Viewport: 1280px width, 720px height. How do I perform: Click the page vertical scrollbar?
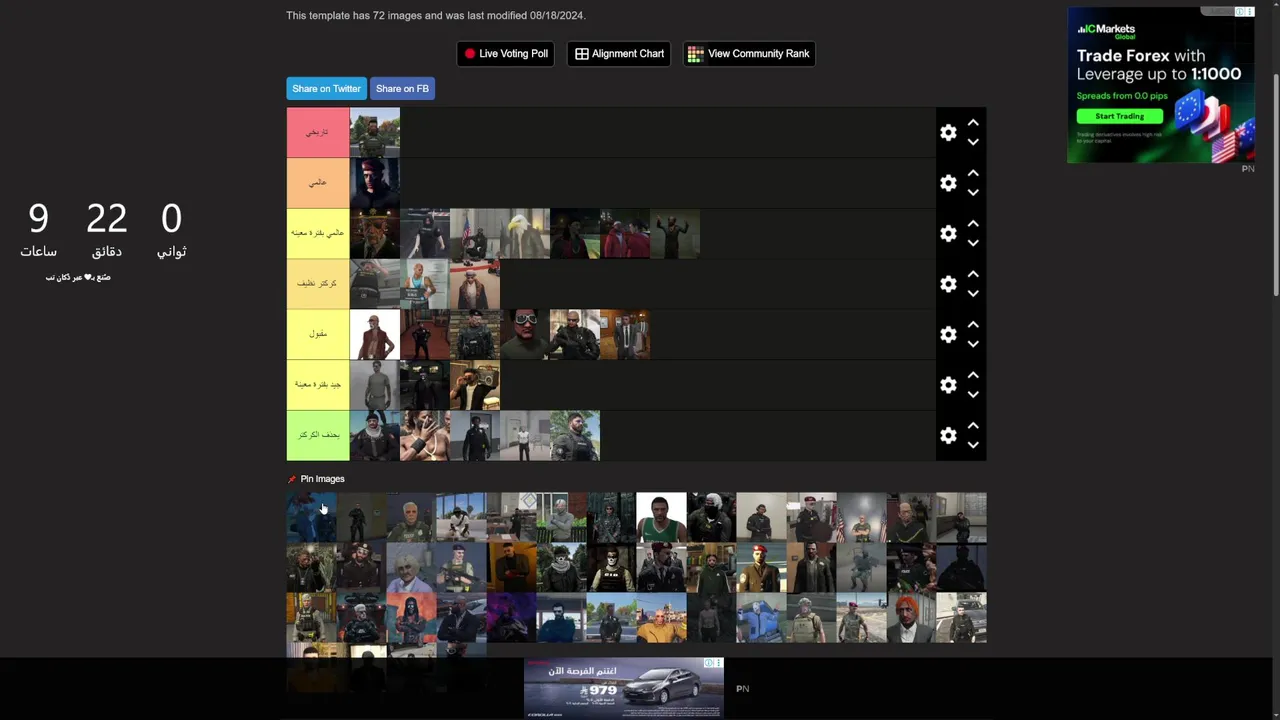(x=1275, y=185)
